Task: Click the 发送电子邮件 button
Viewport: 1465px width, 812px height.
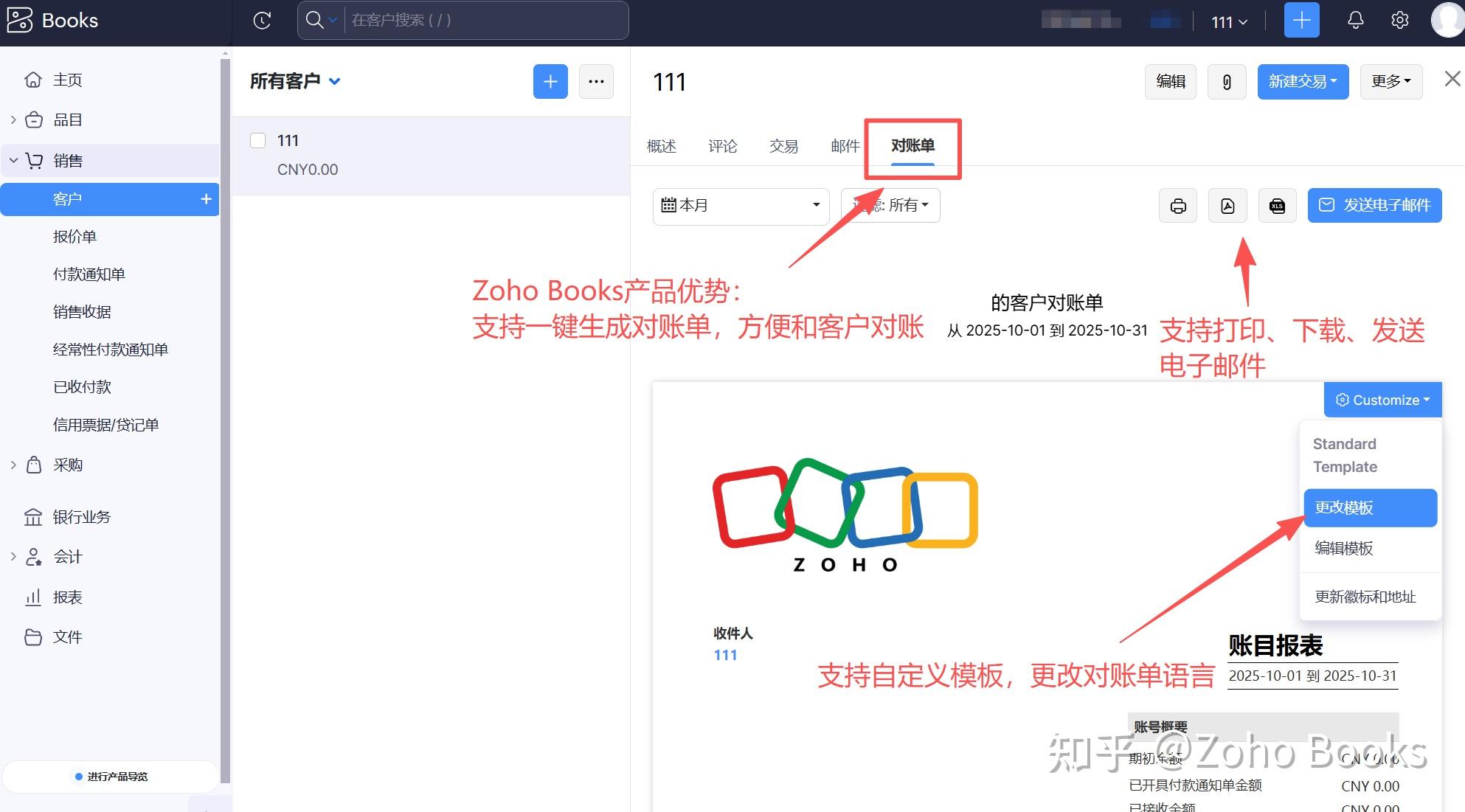Action: (1374, 205)
